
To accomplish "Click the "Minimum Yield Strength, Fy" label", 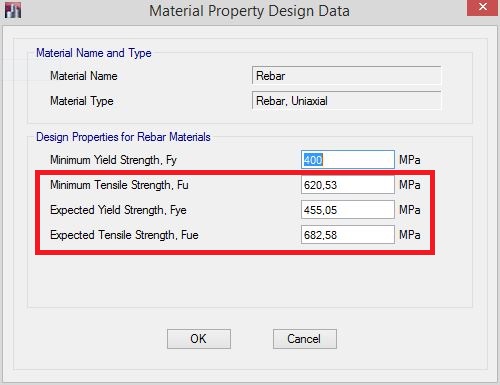I will pyautogui.click(x=113, y=160).
